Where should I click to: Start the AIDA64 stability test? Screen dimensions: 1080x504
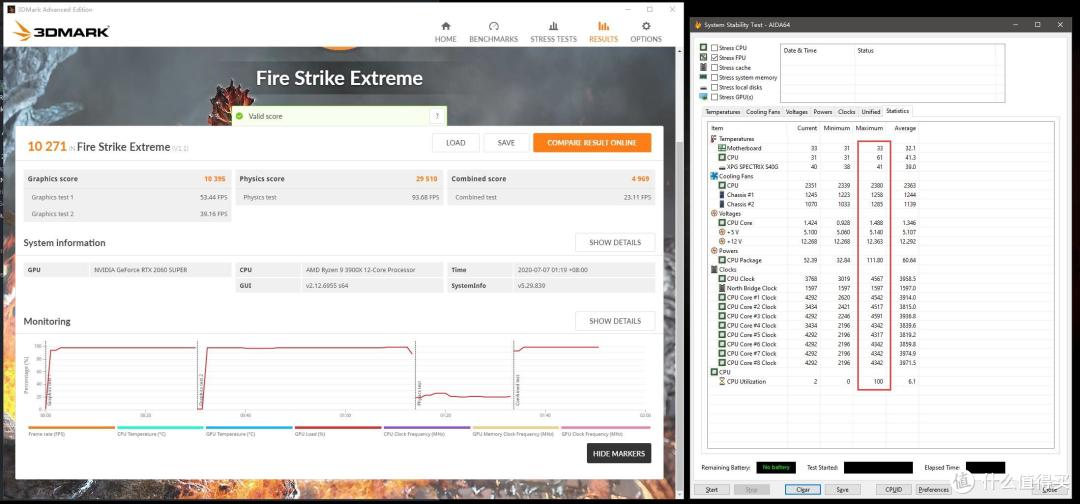[x=712, y=490]
